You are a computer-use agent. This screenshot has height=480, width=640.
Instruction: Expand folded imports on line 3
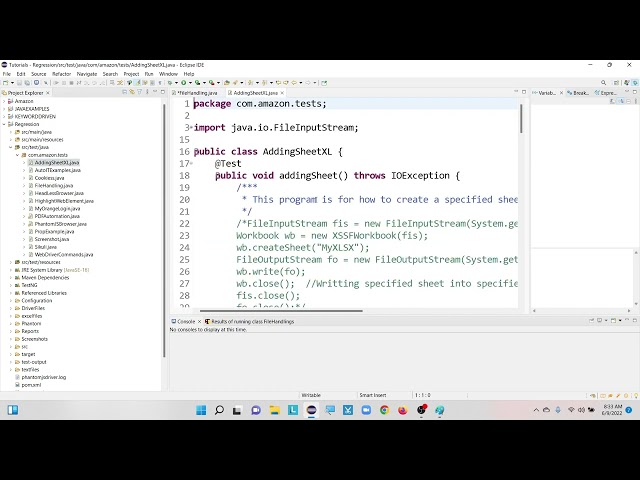pos(191,128)
